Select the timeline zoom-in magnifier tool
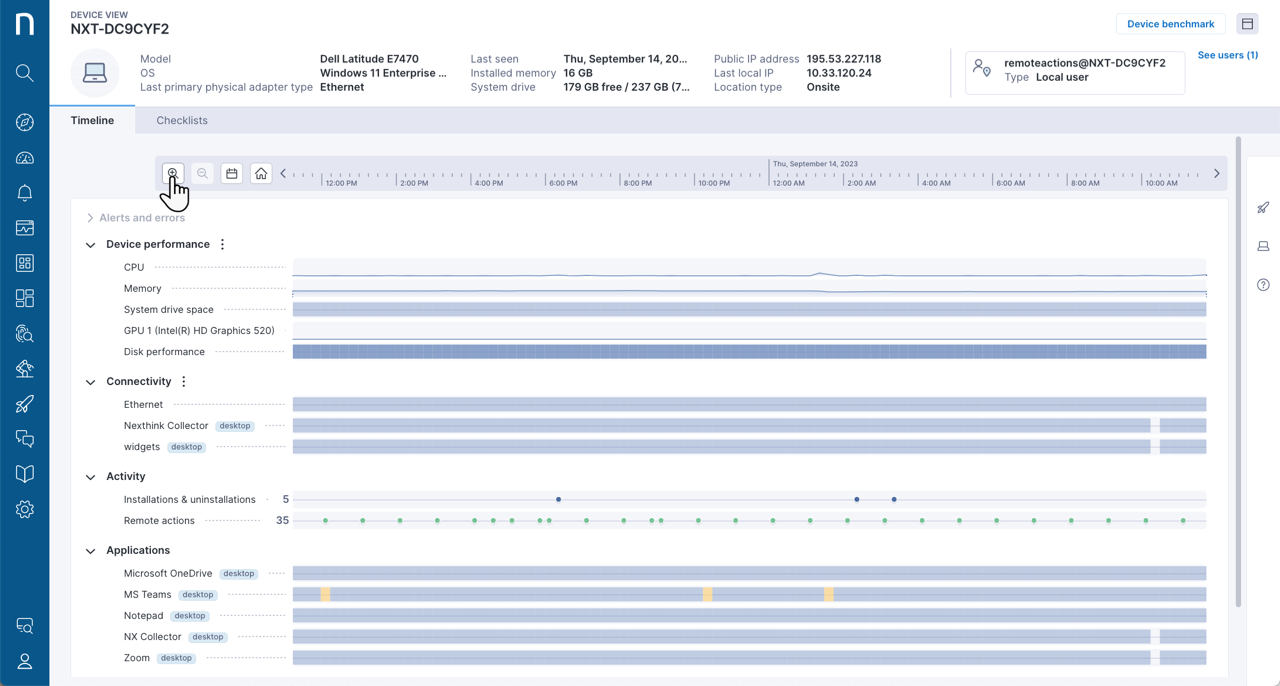The width and height of the screenshot is (1280, 686). coord(173,172)
